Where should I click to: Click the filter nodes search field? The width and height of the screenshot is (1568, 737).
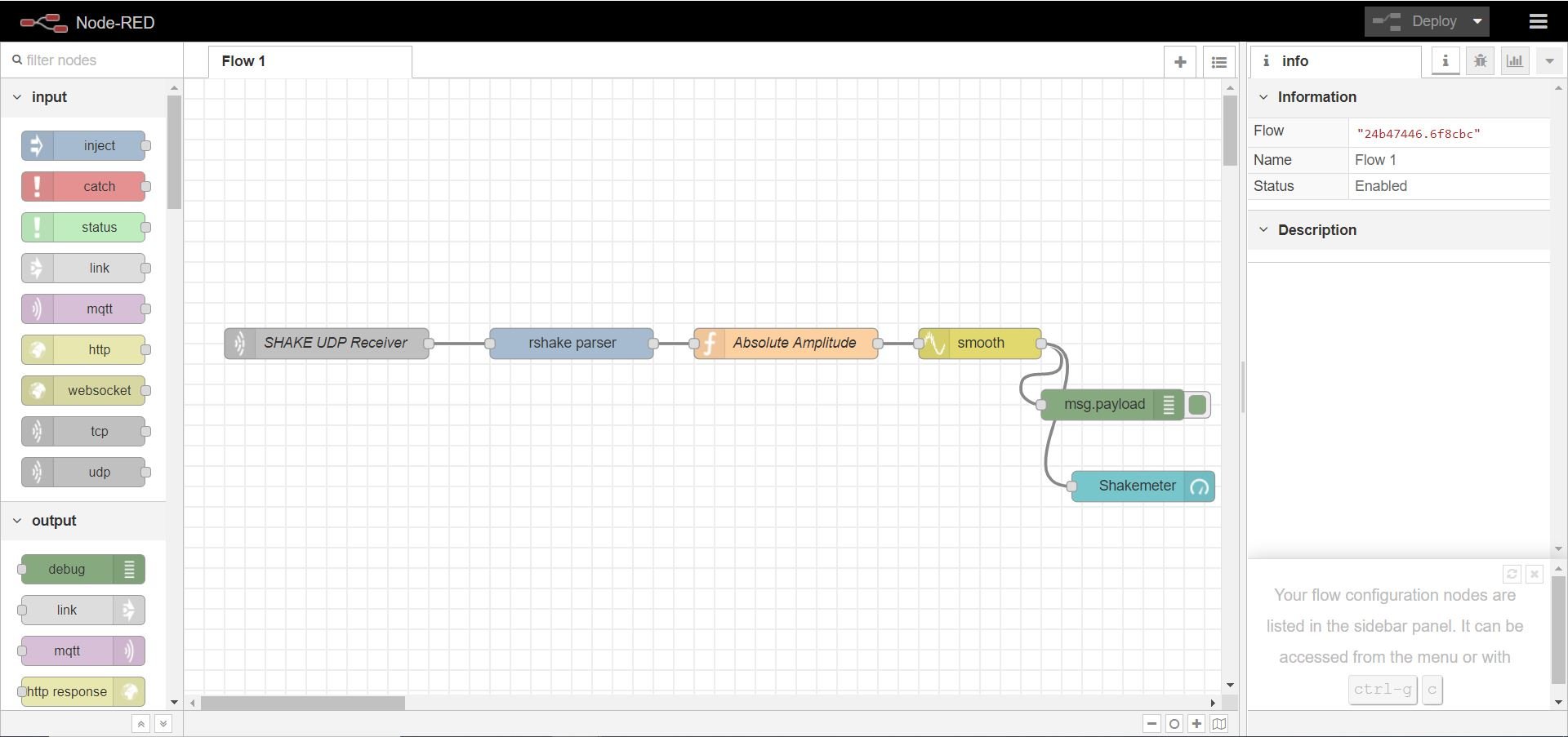tap(94, 60)
